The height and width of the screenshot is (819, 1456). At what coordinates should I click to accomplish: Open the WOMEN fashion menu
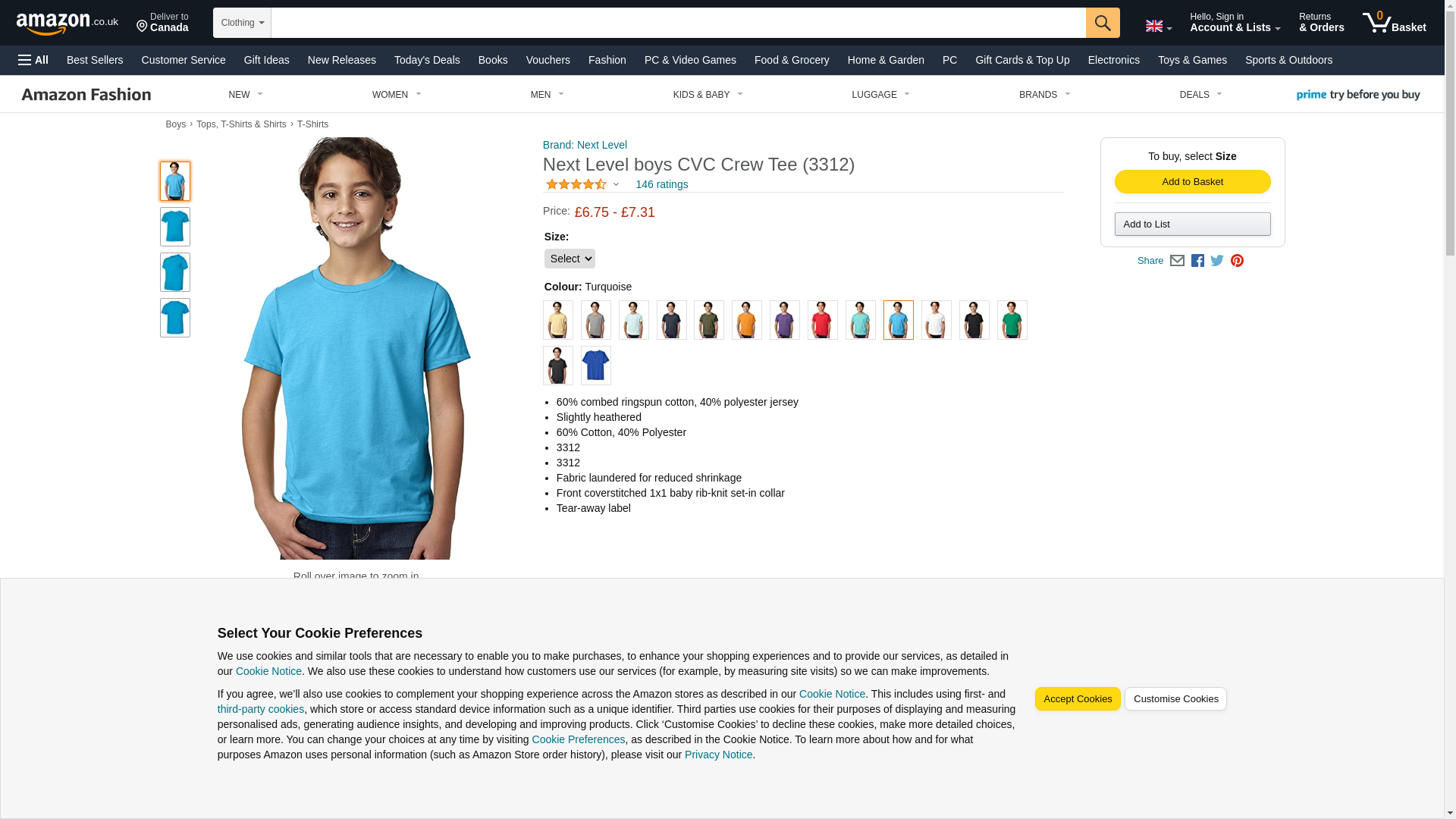(x=397, y=95)
